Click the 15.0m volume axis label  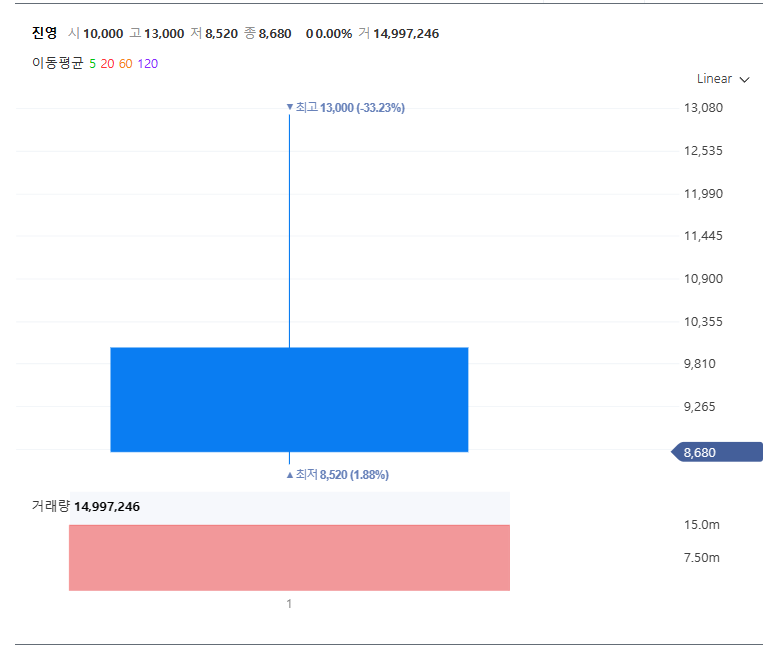(702, 525)
